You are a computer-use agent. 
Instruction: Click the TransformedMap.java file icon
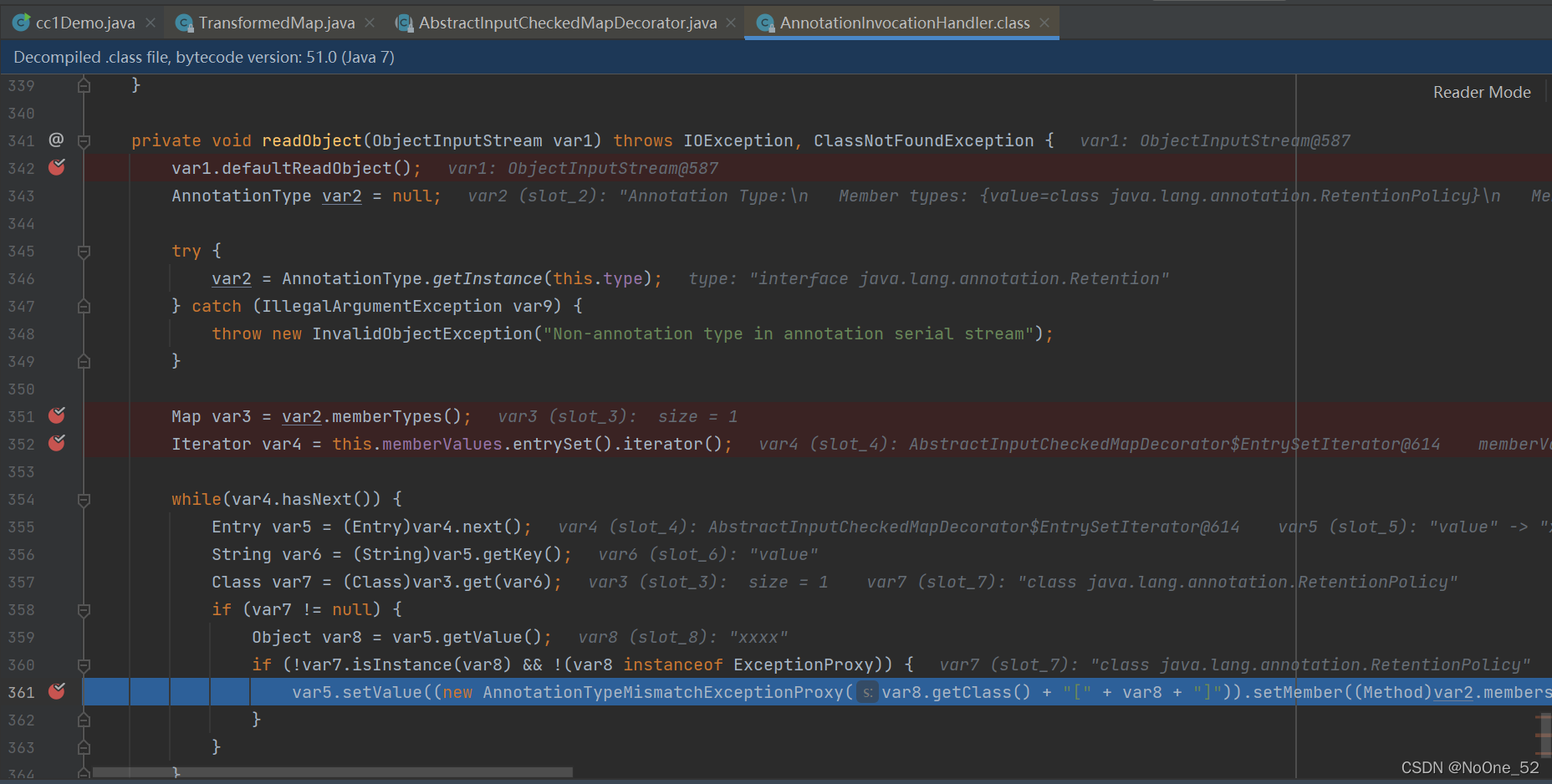[x=184, y=23]
